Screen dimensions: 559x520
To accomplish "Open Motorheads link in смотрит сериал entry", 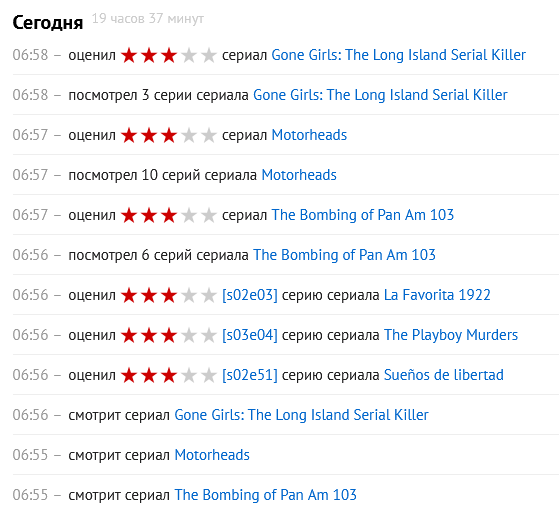I will coord(212,455).
